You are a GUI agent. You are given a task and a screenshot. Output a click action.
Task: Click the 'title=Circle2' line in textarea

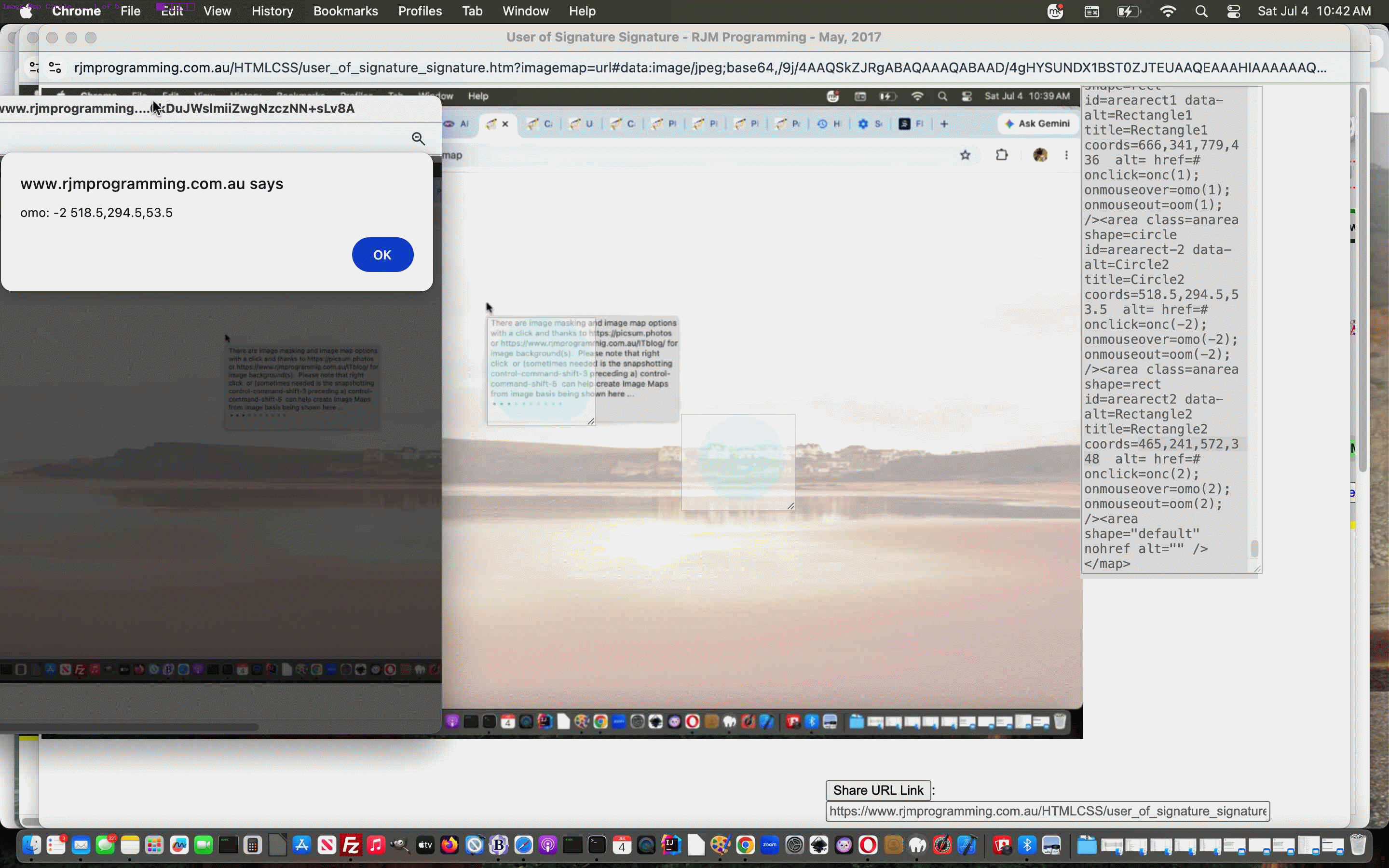coord(1134,280)
